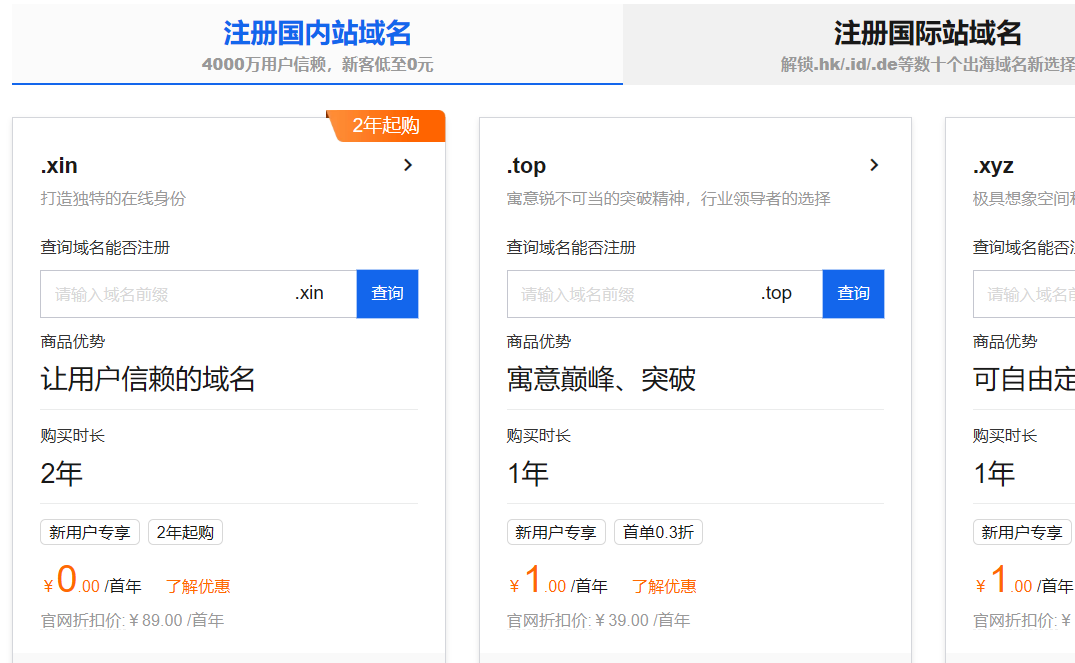Open the .xin card chevron arrow
Screen dimensions: 1075x663
(408, 165)
